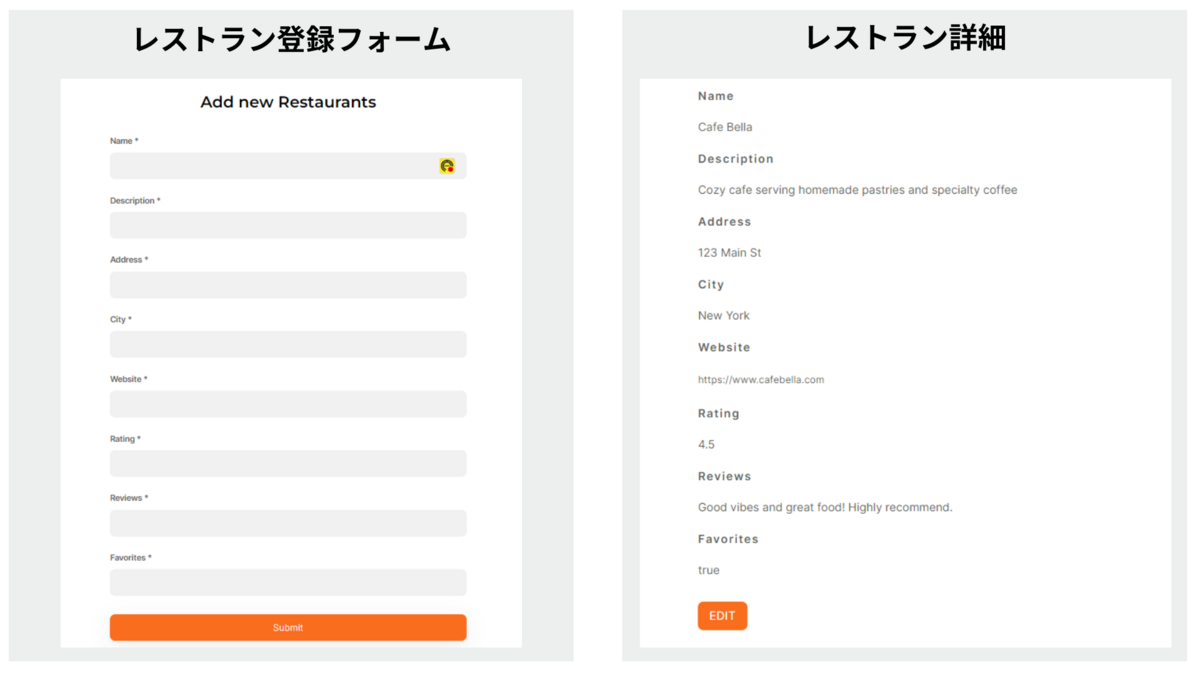
Task: Click the Address label in details panel
Action: point(724,222)
